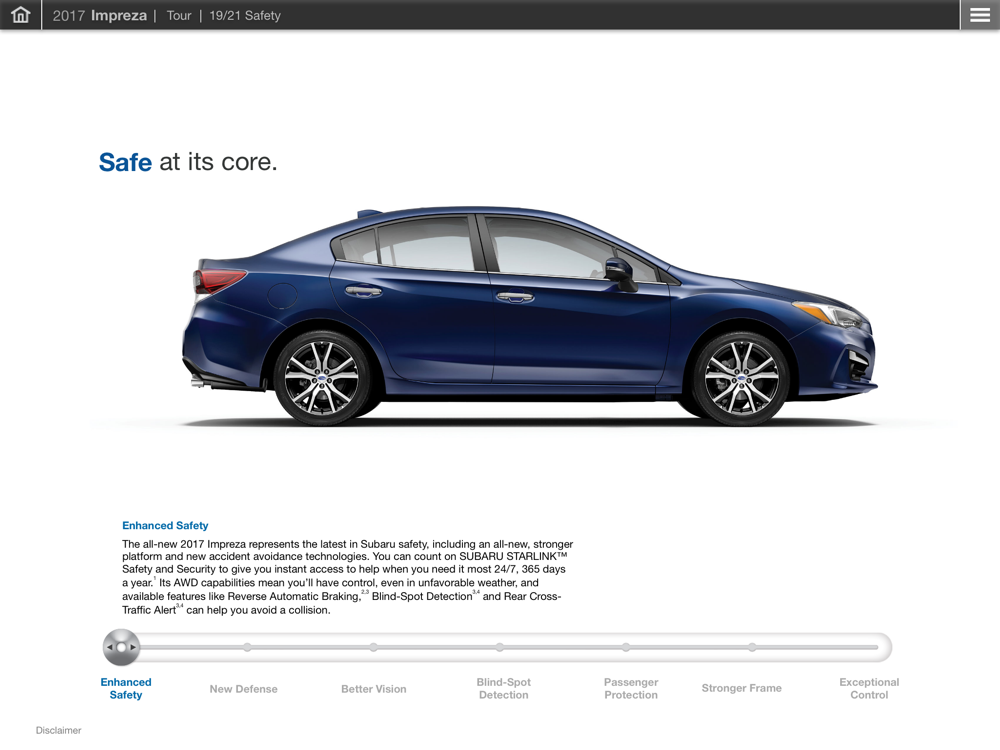Jump to Better Vision slider dot

(x=373, y=647)
